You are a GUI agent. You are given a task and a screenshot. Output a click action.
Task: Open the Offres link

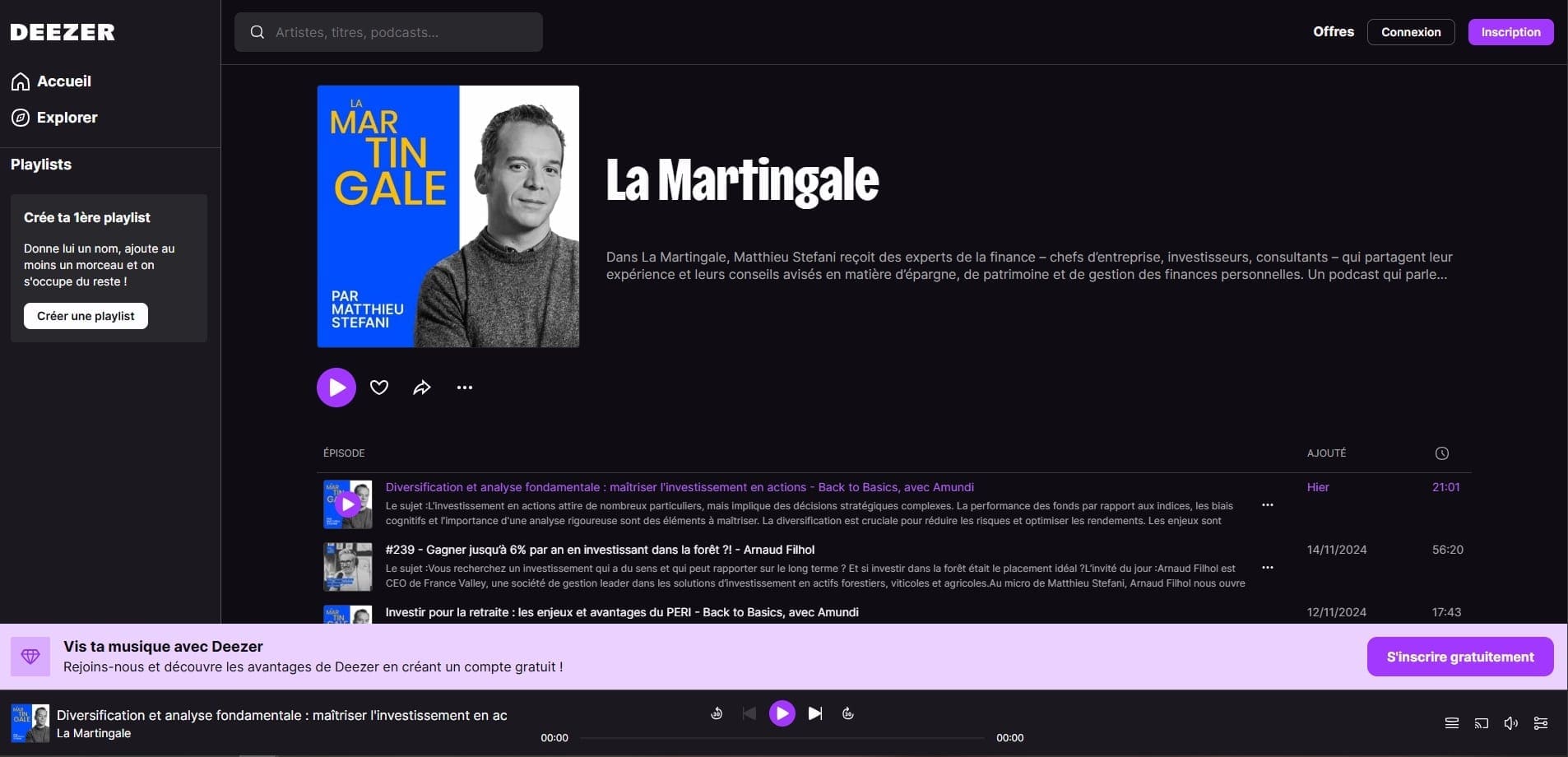click(1334, 31)
